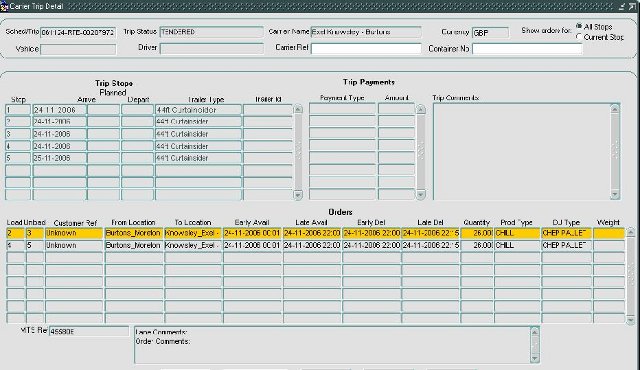Screen dimensions: 640x370
Task: Click the Trip Payments scroll up arrow
Action: point(421,109)
